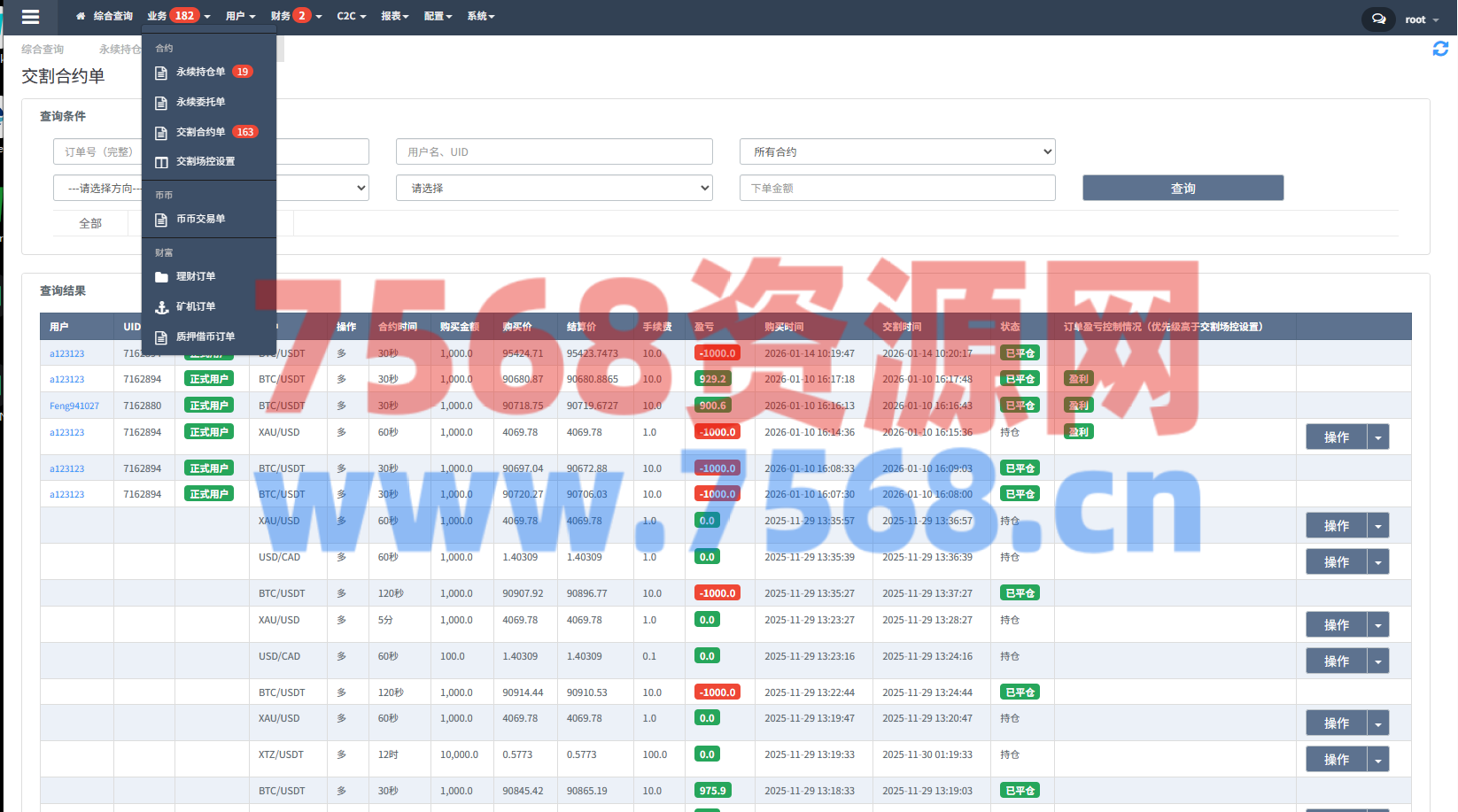This screenshot has width=1458, height=812.
Task: Open 永续持仓单 from the dropdown menu
Action: click(201, 73)
